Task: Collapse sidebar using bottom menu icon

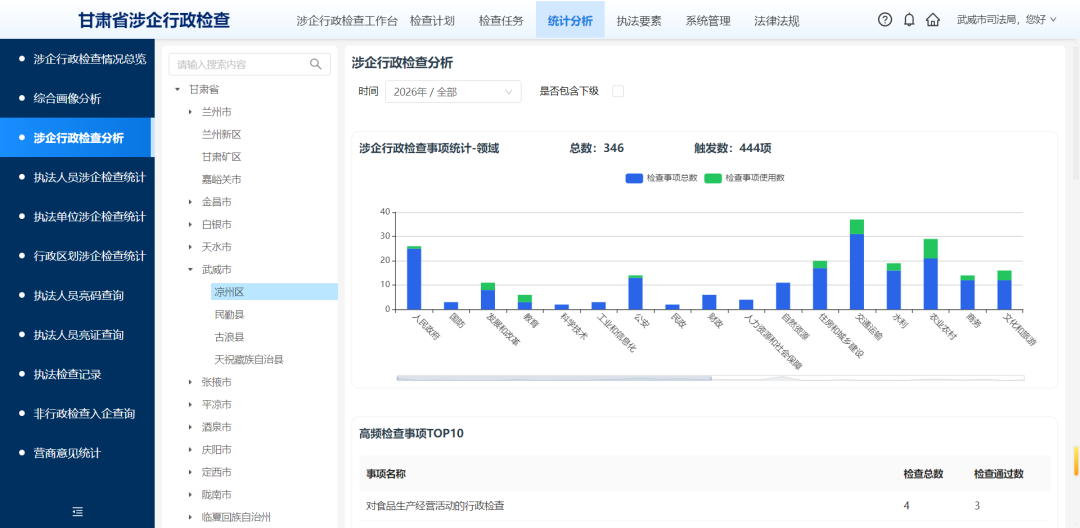Action: (x=77, y=511)
